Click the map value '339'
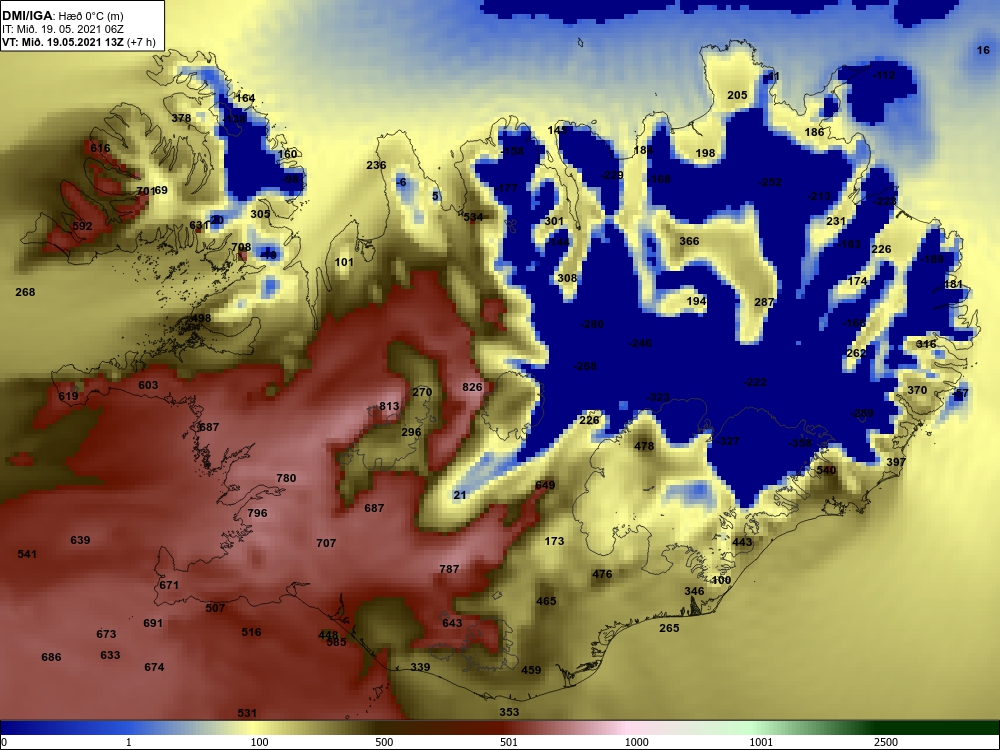Viewport: 1000px width, 750px height. coord(420,668)
